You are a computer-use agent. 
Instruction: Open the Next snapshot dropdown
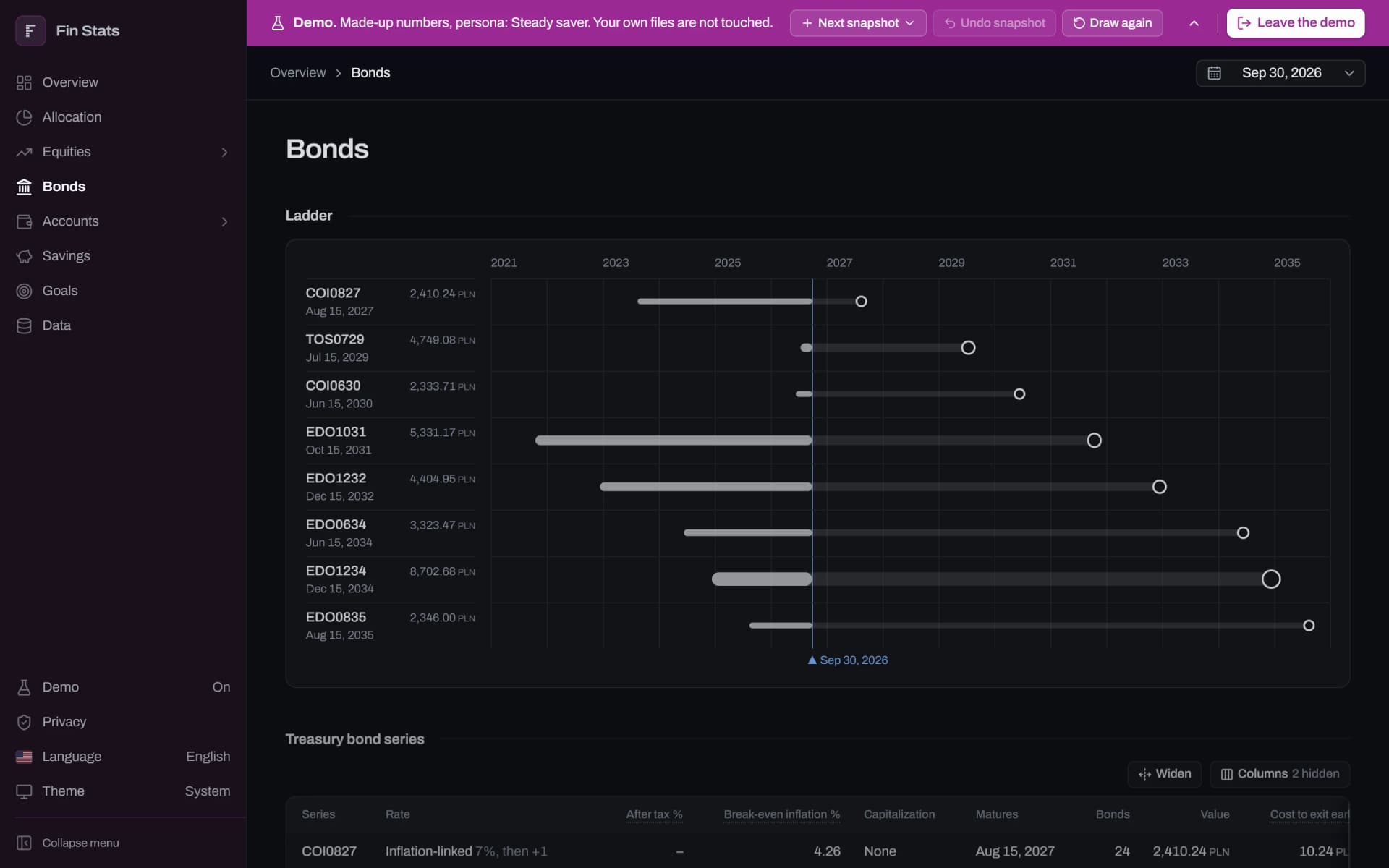pos(858,23)
